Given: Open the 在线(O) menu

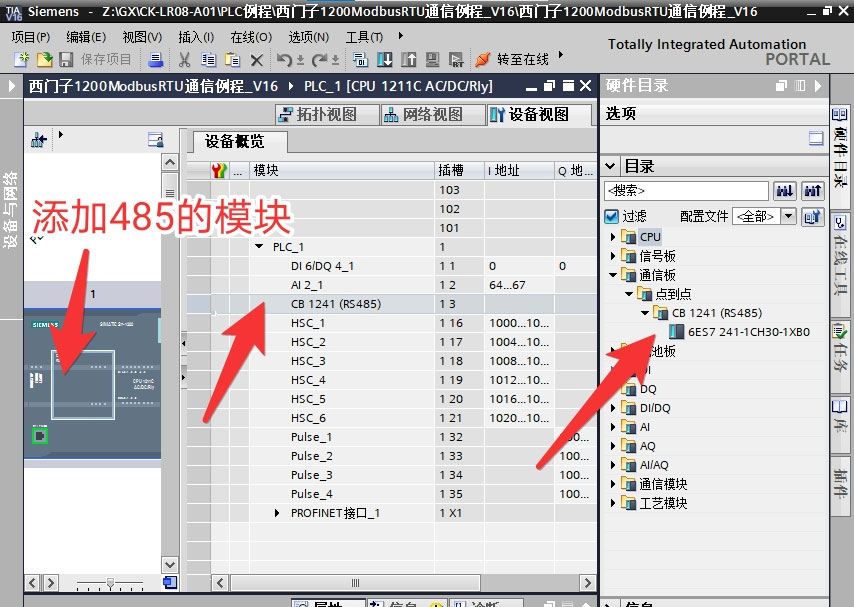Looking at the screenshot, I should coord(251,37).
